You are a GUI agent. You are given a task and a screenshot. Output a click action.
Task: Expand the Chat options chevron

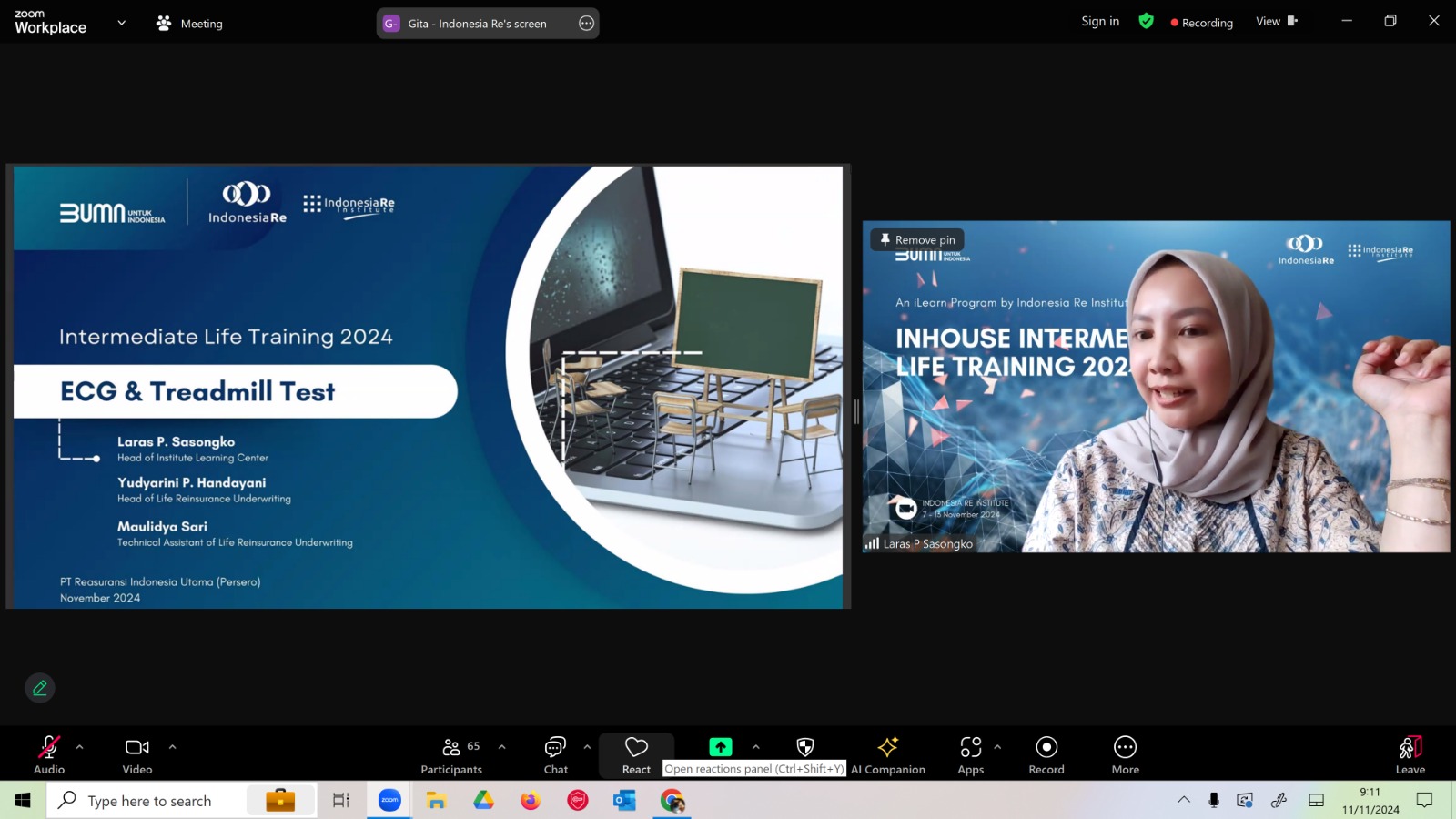[587, 747]
